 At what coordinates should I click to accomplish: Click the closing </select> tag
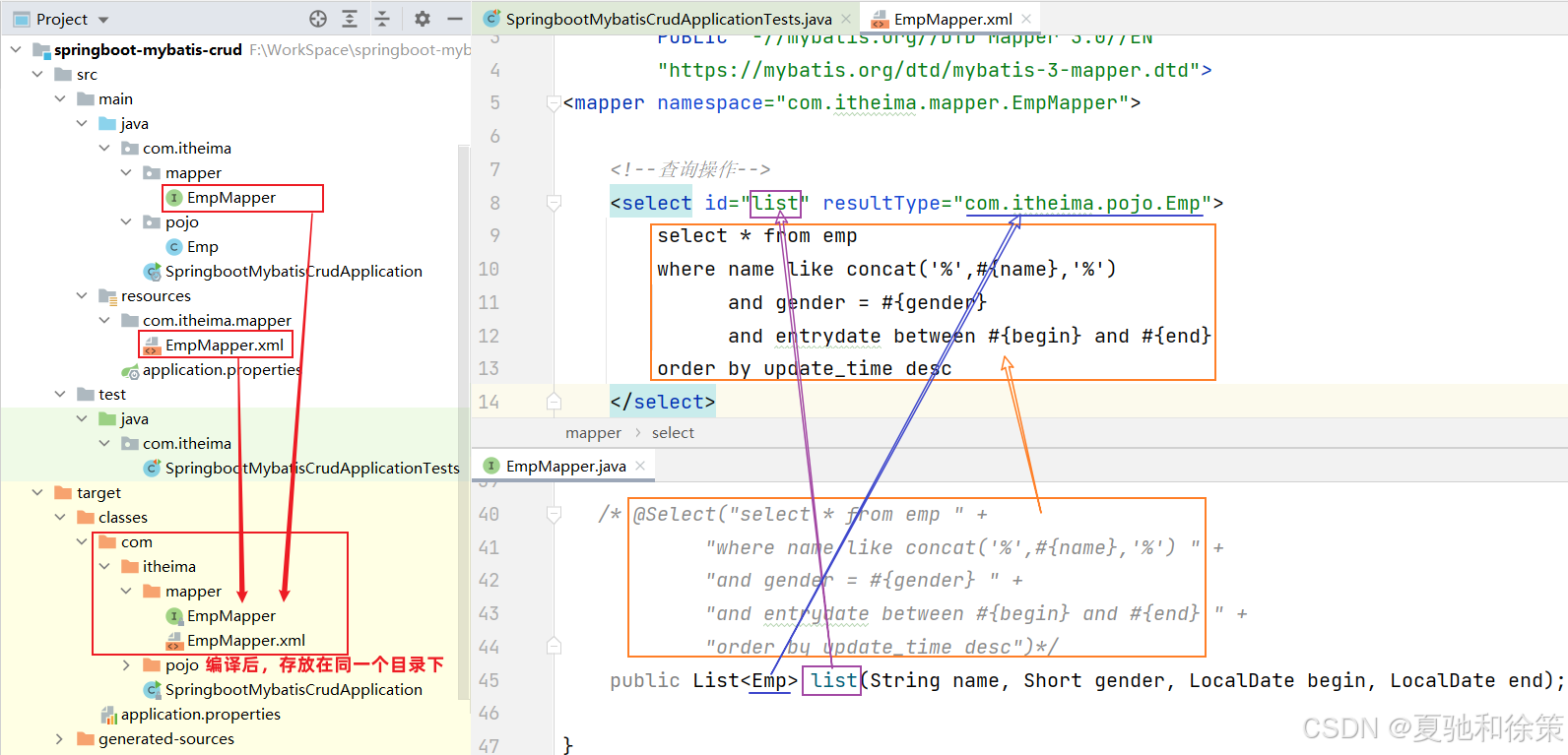[x=662, y=402]
